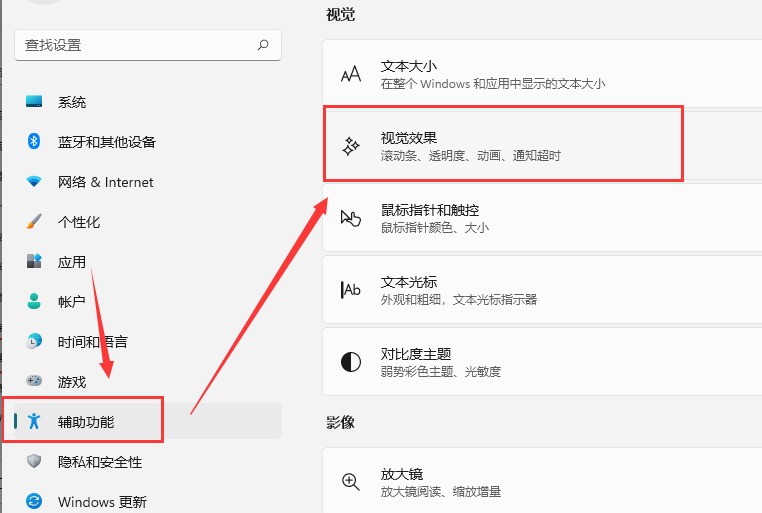Click the 系统 monitor icon
The image size is (762, 513).
click(34, 102)
